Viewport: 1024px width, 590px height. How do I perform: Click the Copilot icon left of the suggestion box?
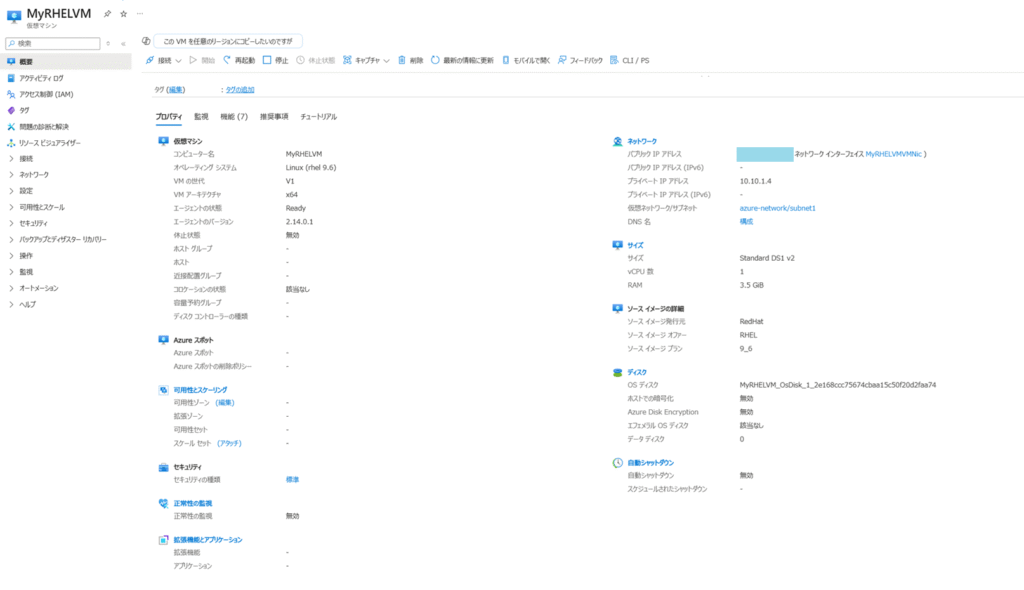coord(146,41)
